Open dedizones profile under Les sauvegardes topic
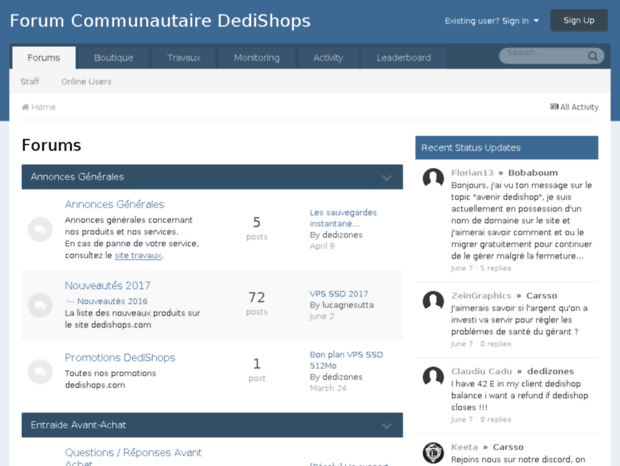620x466 pixels. [342, 235]
